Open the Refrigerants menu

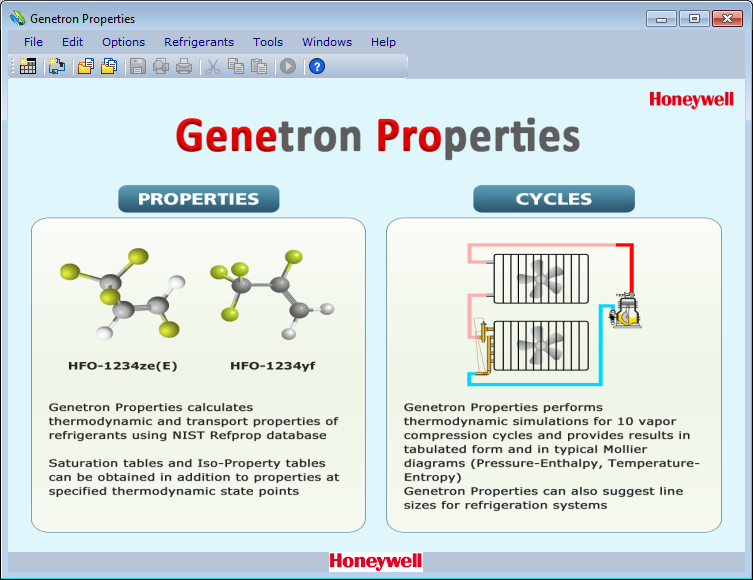tap(199, 42)
